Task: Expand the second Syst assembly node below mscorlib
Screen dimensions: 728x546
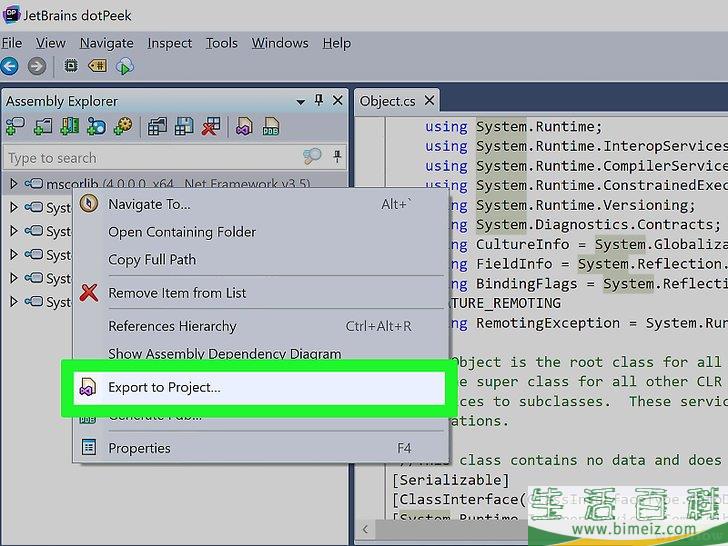Action: pos(13,231)
